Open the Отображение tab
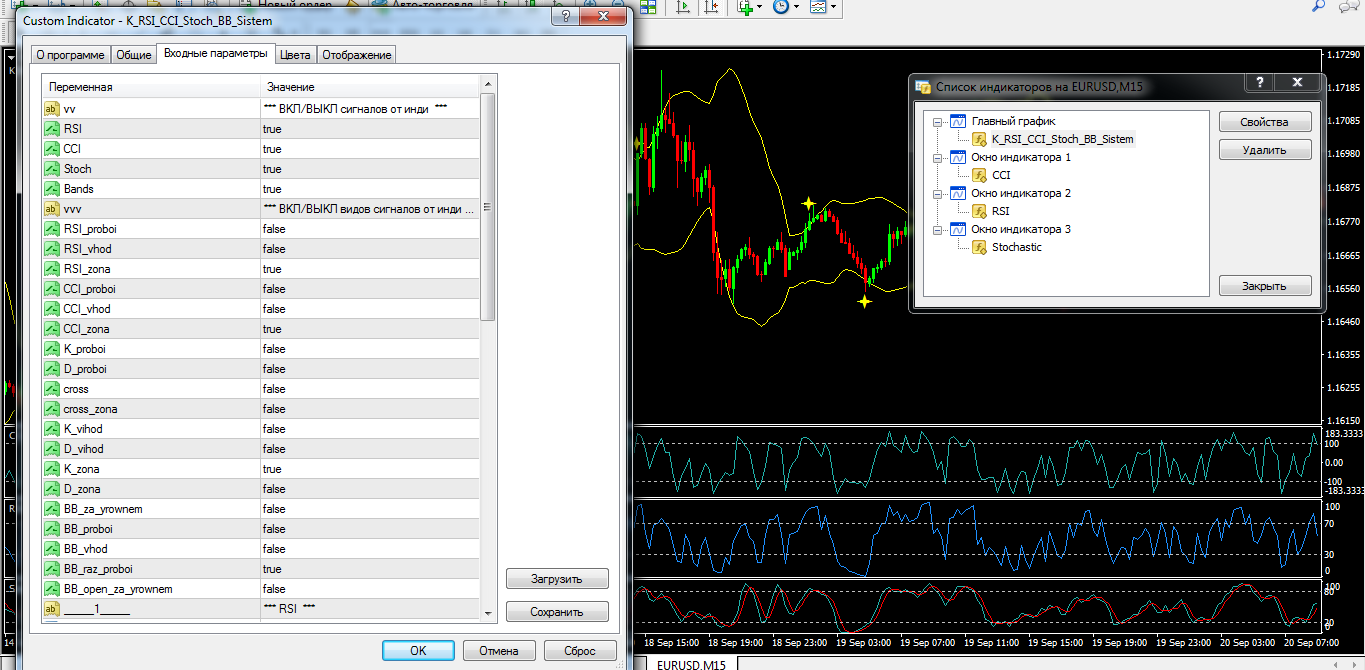This screenshot has height=670, width=1365. click(x=357, y=55)
